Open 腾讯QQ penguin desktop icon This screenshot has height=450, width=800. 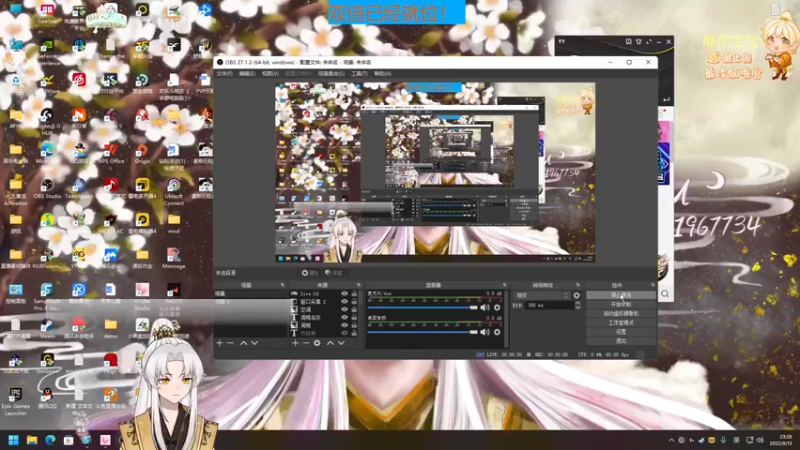tap(47, 398)
